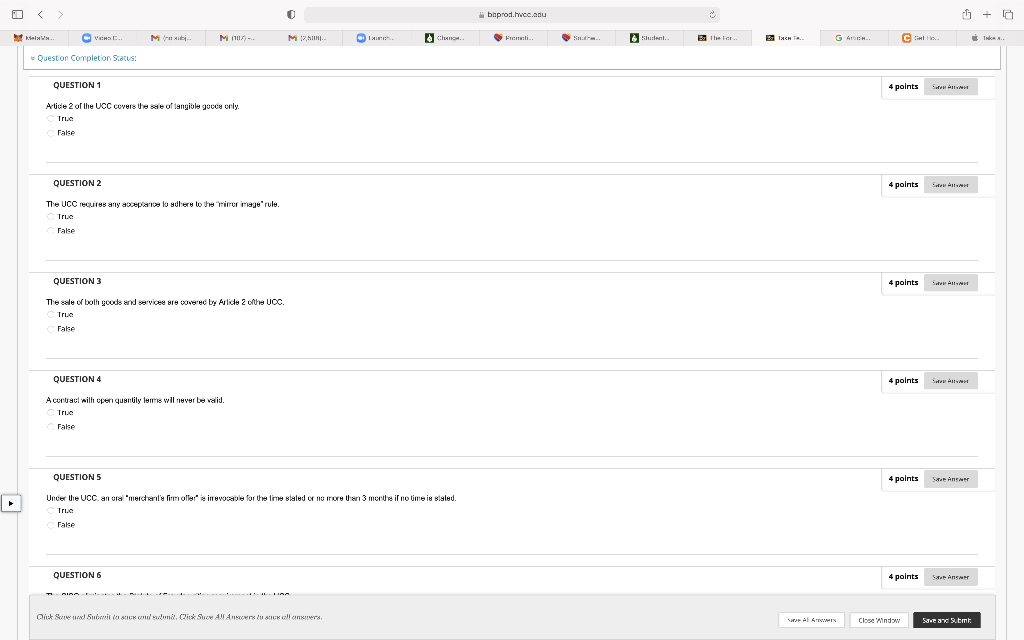Click the QUESTION 5 heading
The image size is (1024, 640).
pos(77,477)
